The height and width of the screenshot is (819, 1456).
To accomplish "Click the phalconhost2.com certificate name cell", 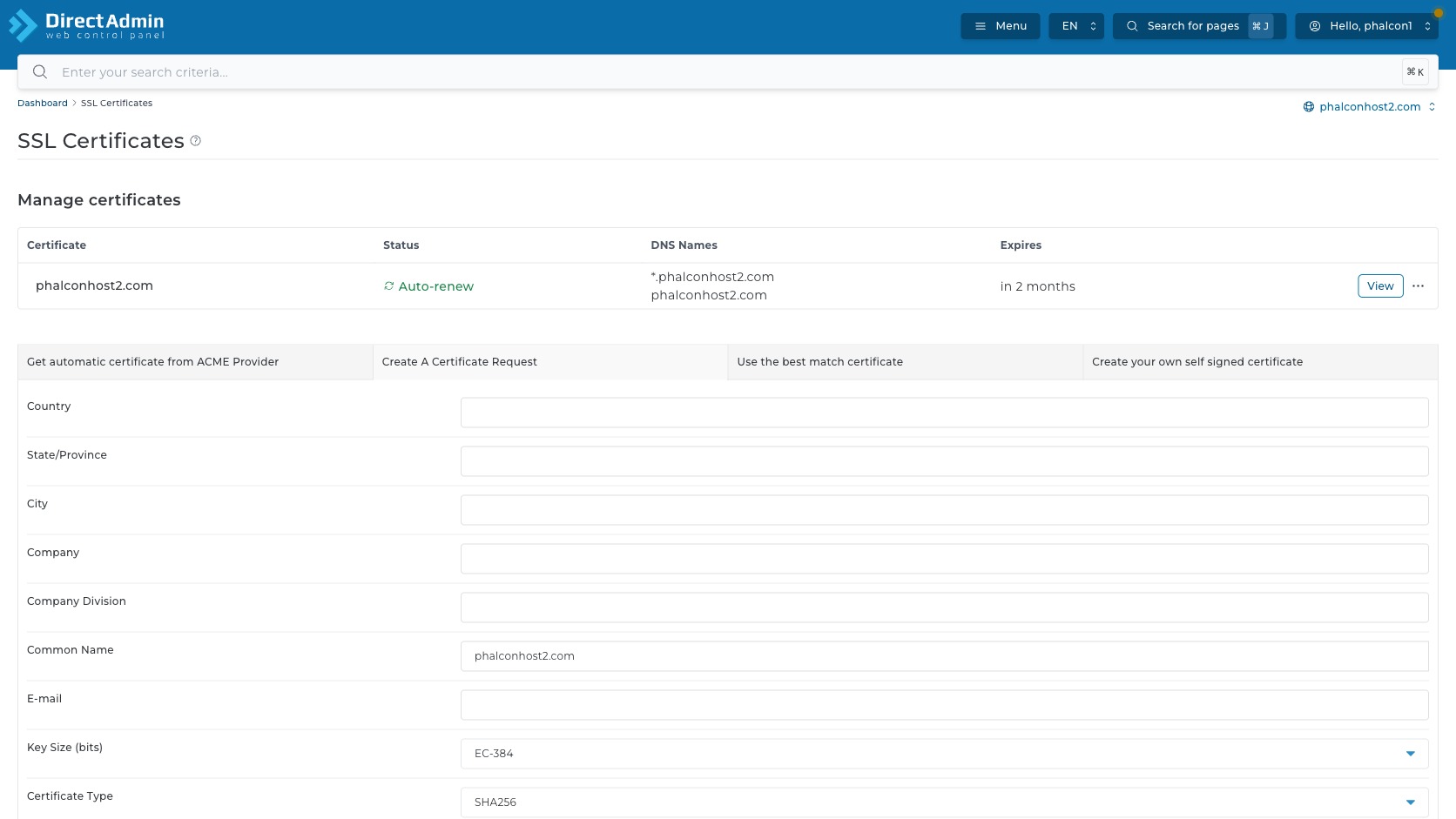I will [x=94, y=285].
